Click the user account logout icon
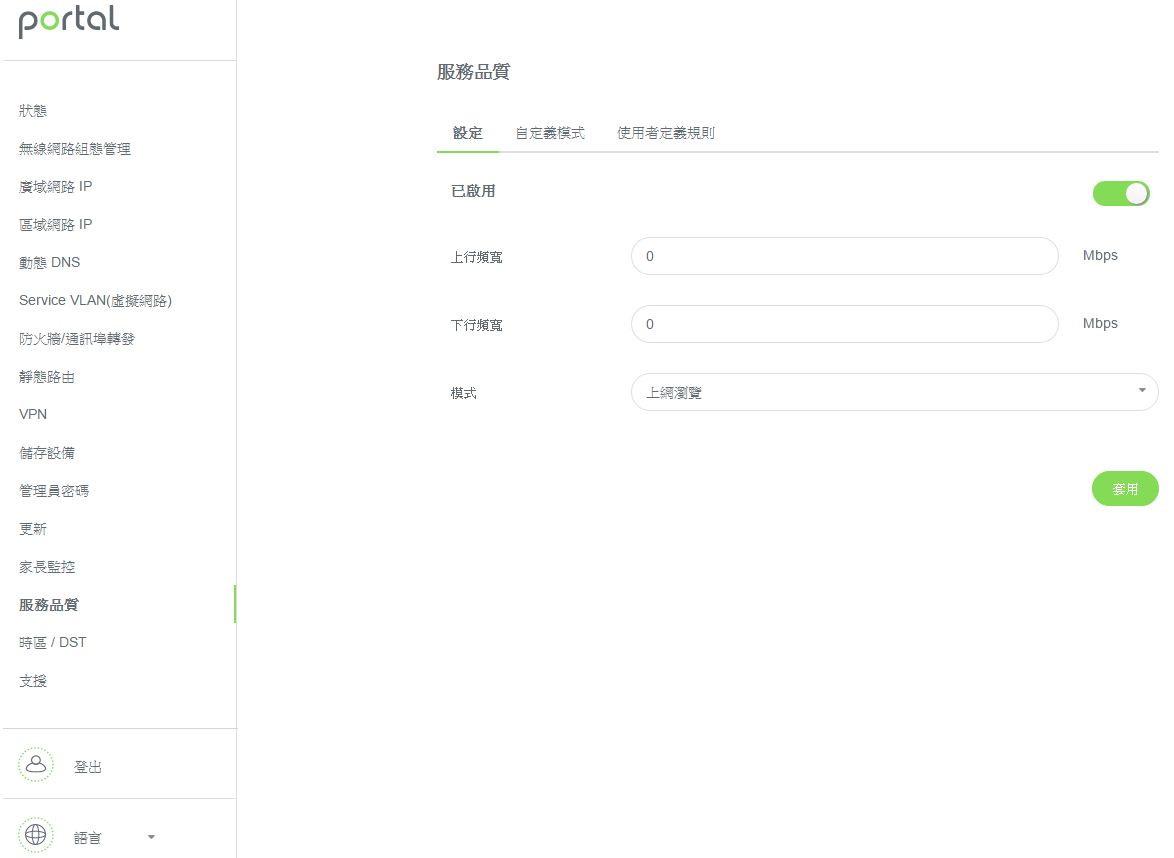1174x858 pixels. tap(36, 764)
